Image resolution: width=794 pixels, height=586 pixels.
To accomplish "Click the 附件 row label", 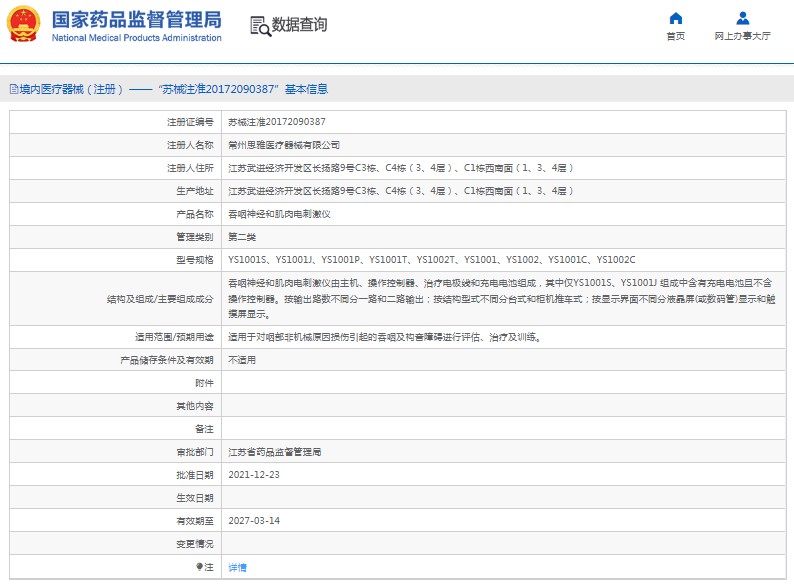I will tap(205, 383).
